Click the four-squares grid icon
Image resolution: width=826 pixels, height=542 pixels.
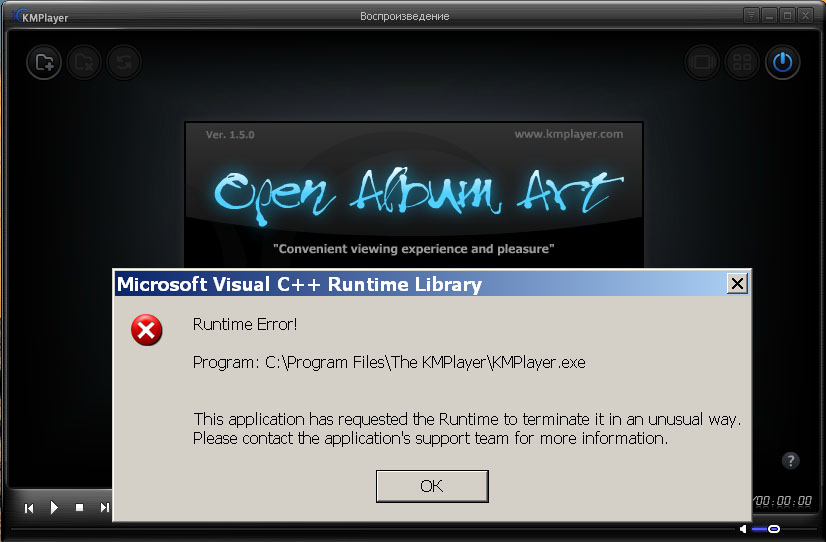tap(742, 63)
